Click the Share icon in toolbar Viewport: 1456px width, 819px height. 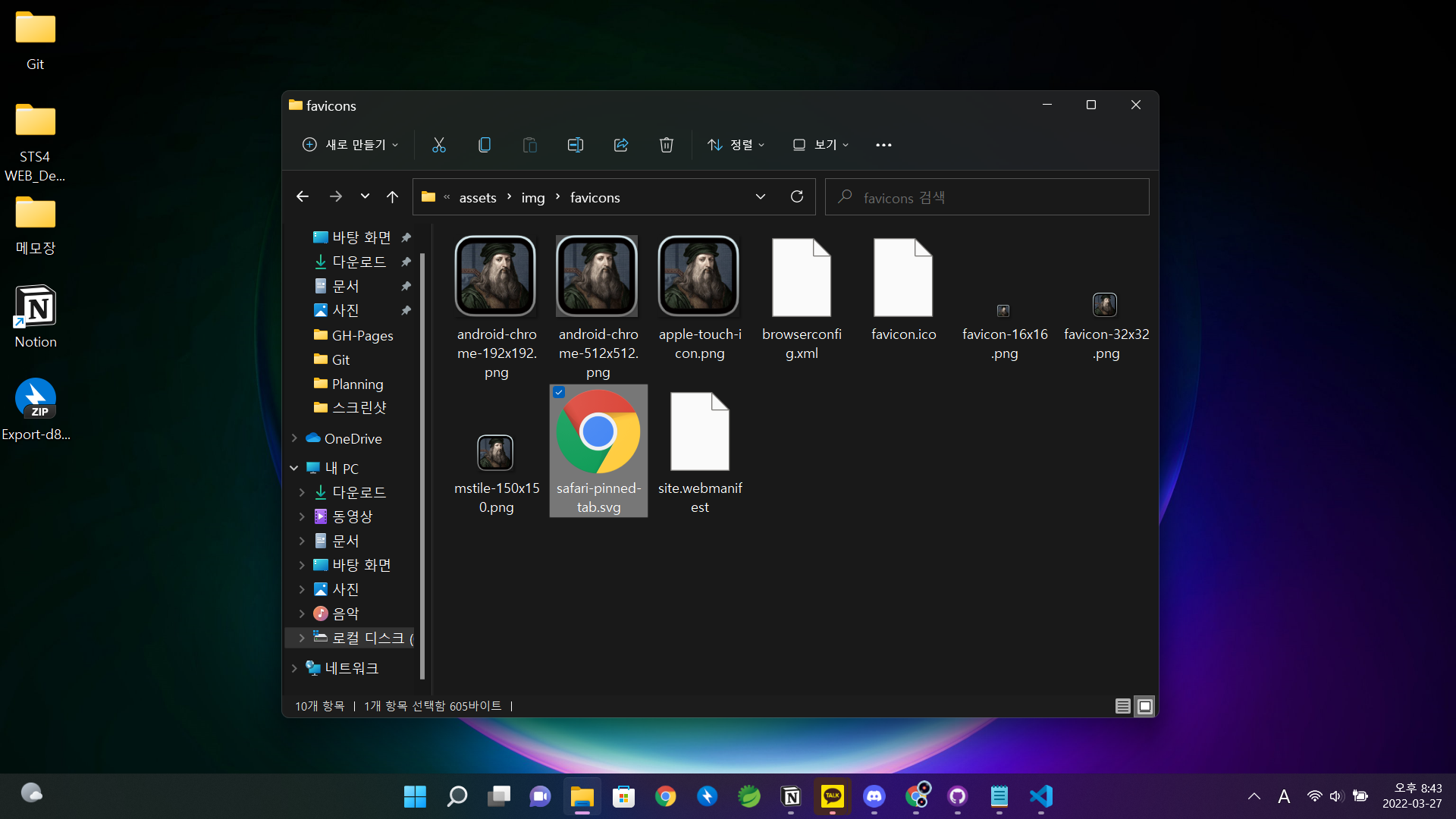[620, 145]
